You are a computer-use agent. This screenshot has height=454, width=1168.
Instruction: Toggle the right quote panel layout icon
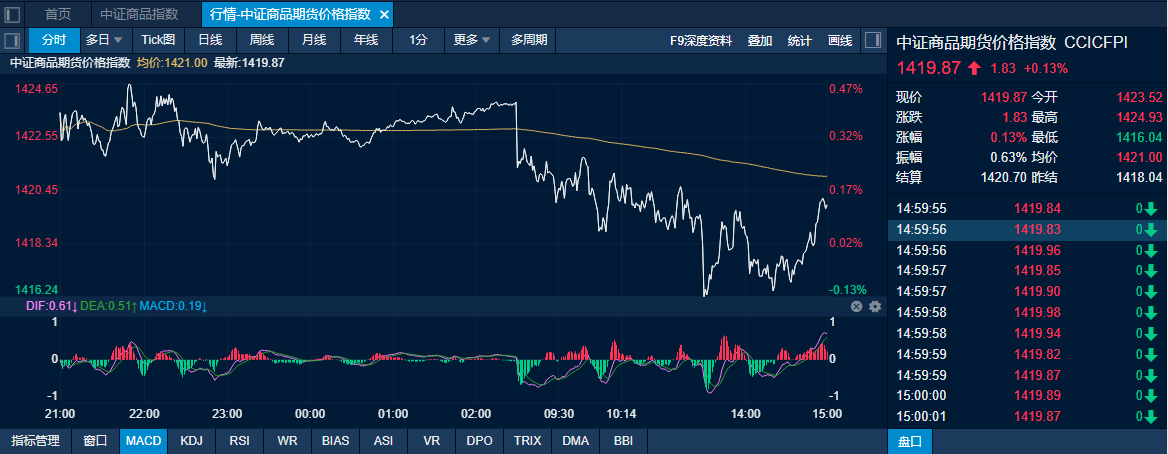coord(873,41)
